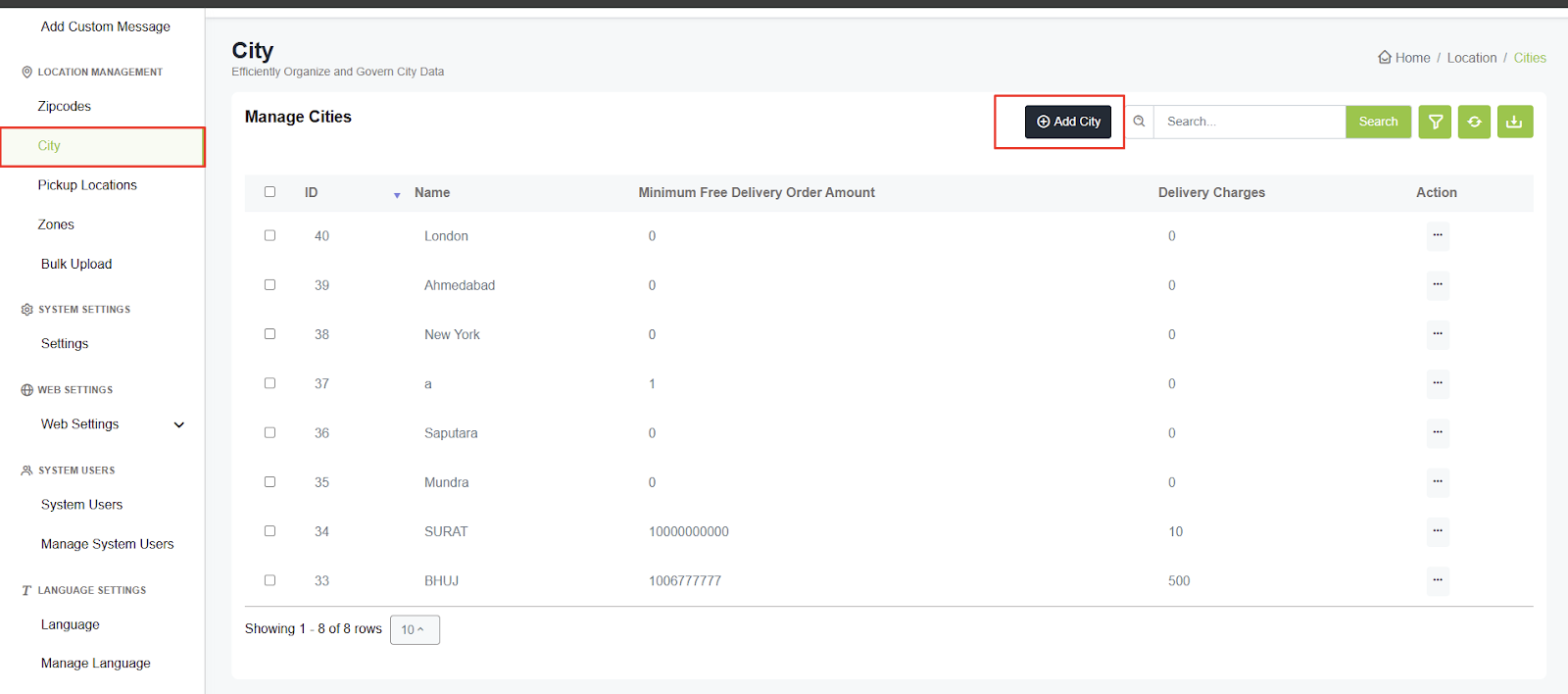Click the Cities breadcrumb link
The width and height of the screenshot is (1568, 694).
click(x=1530, y=58)
